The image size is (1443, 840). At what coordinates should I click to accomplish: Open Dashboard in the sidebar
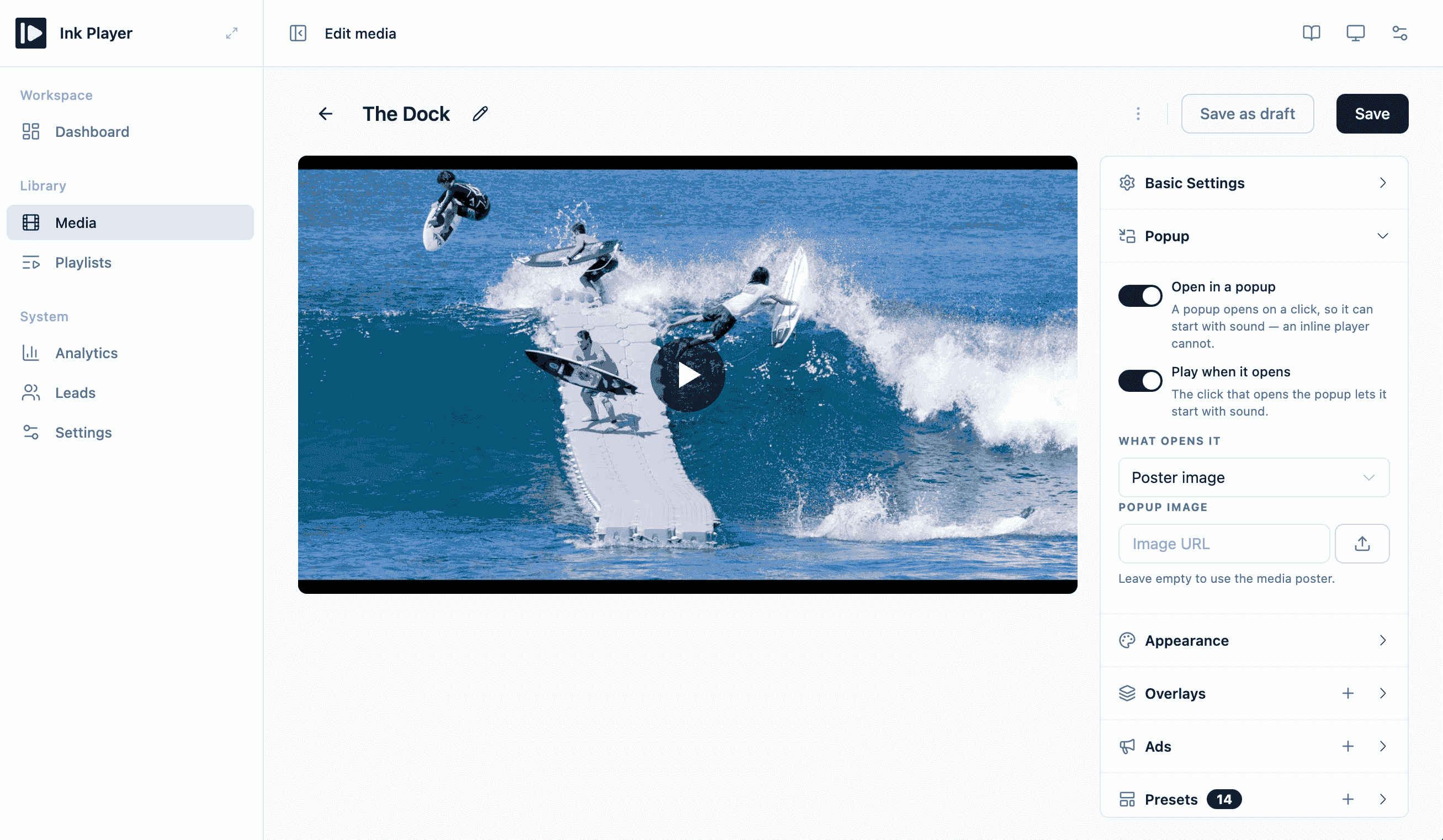130,132
